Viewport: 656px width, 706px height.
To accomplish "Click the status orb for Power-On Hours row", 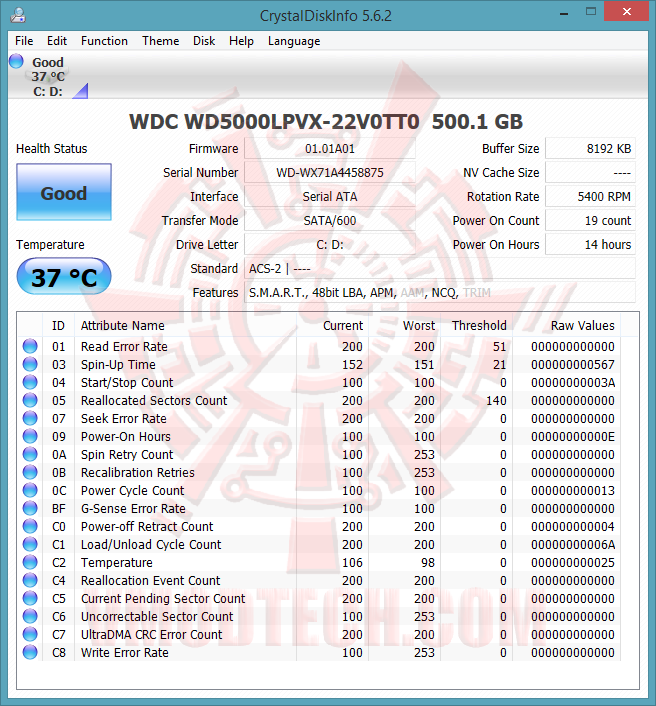I will [x=30, y=436].
